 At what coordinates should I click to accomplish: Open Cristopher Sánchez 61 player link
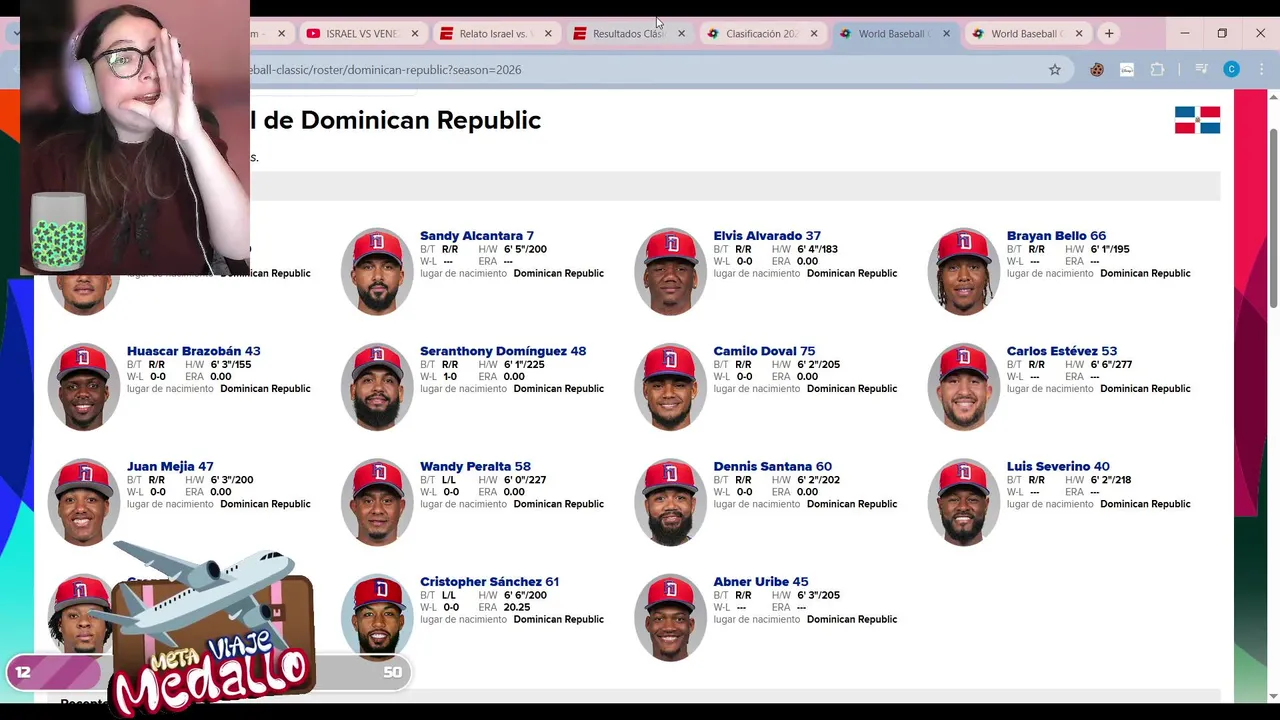click(489, 581)
